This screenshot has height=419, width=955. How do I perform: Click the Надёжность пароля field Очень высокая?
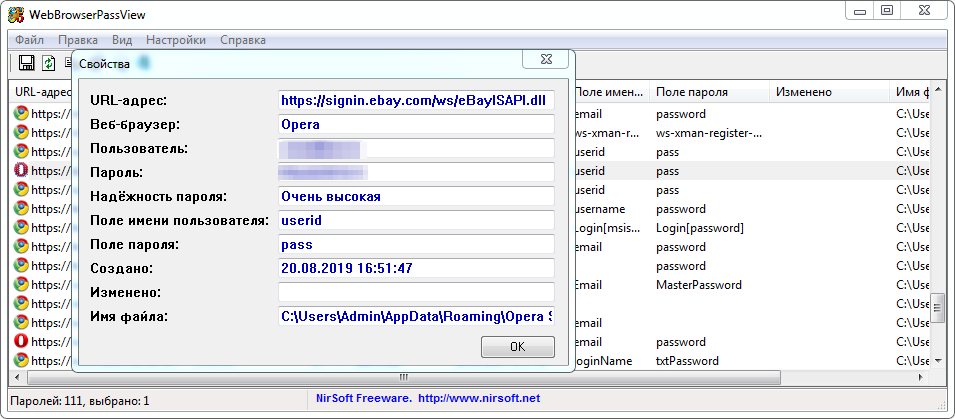417,196
